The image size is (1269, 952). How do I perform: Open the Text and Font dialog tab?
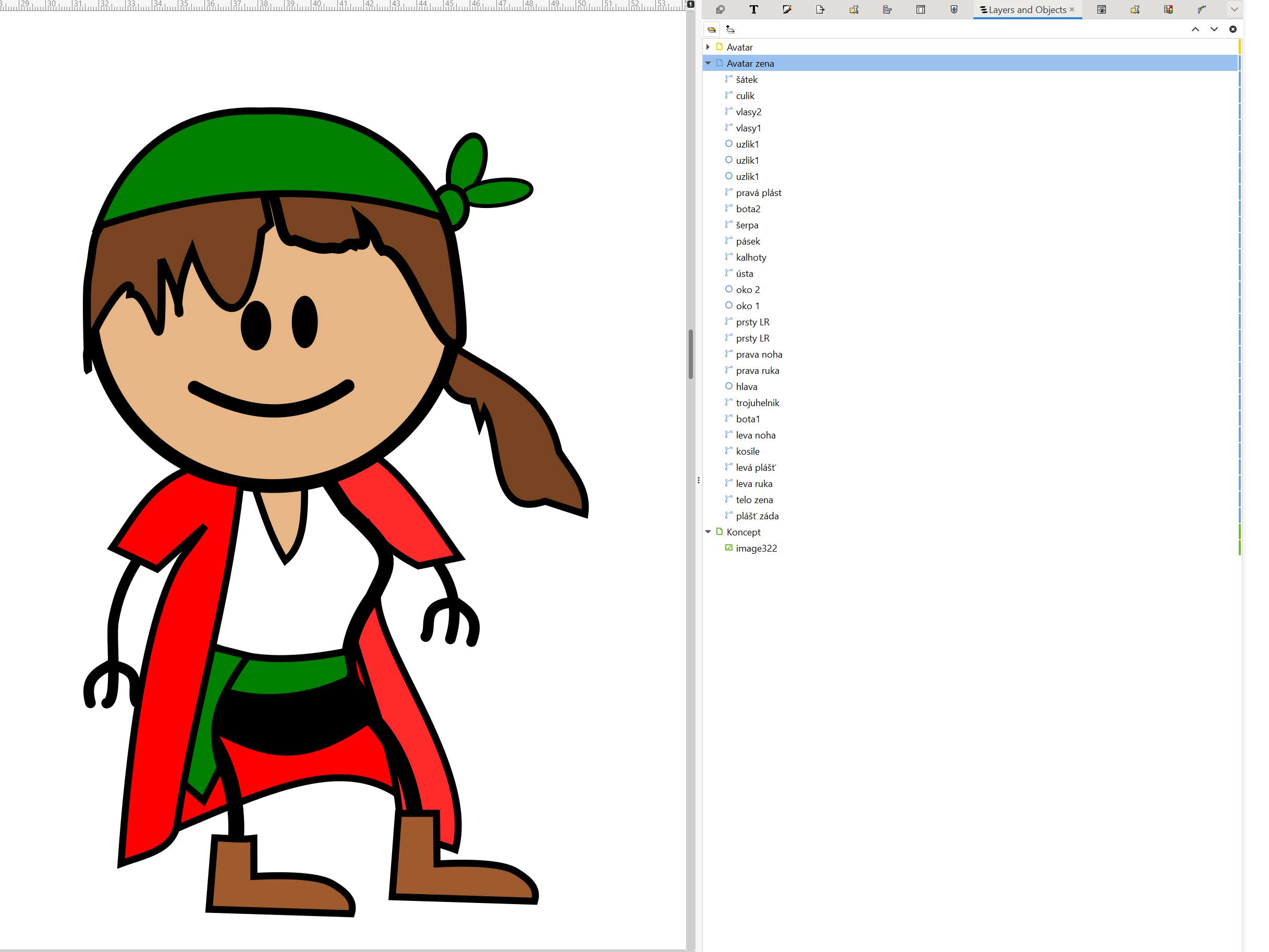[x=753, y=10]
